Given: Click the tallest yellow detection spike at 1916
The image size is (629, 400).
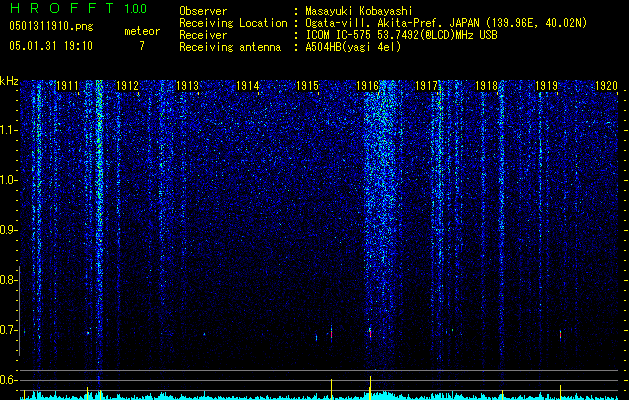Looking at the screenshot, I should point(370,388).
